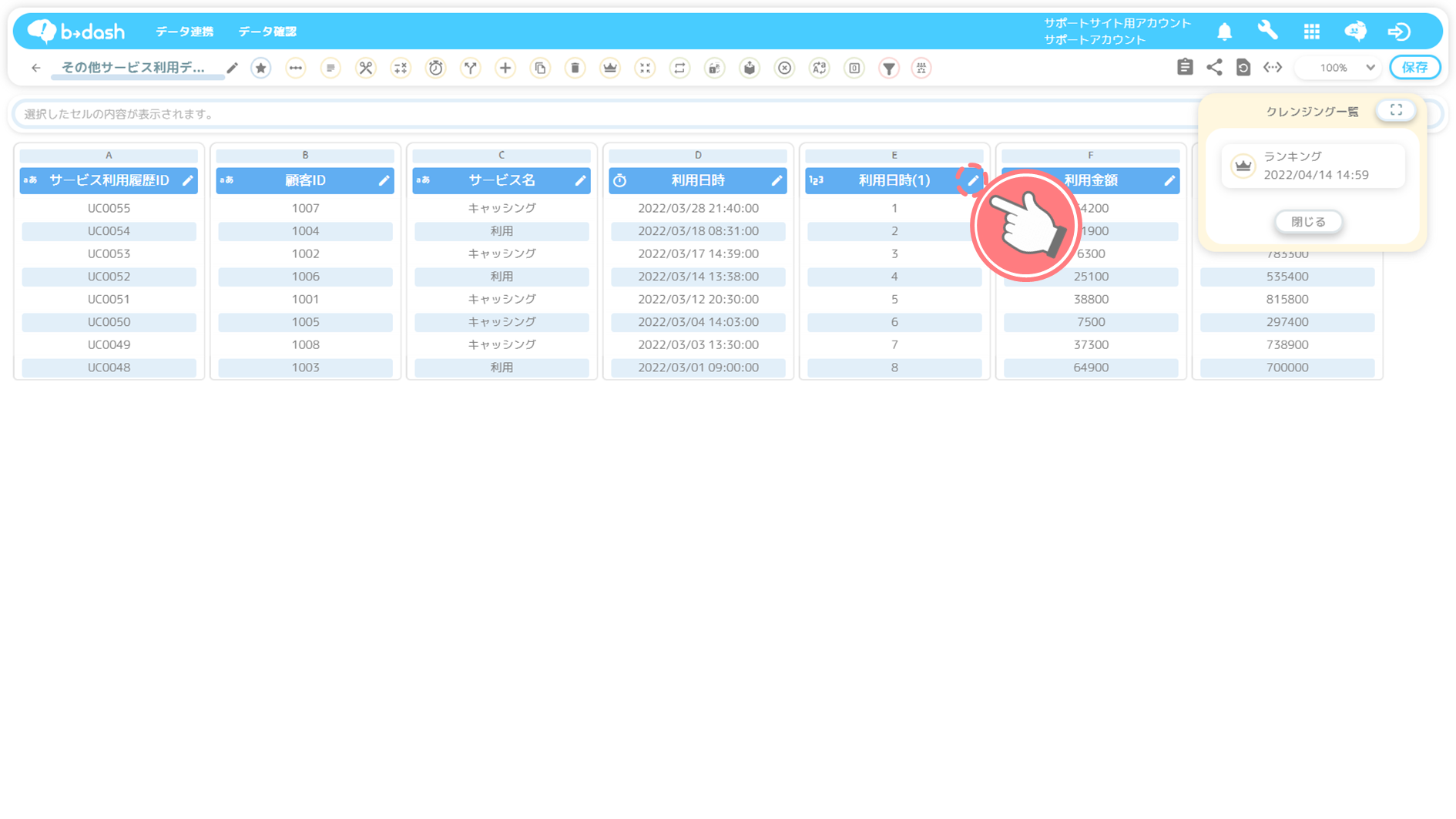Click the horizontal double-arrow toolbar icon

click(296, 68)
